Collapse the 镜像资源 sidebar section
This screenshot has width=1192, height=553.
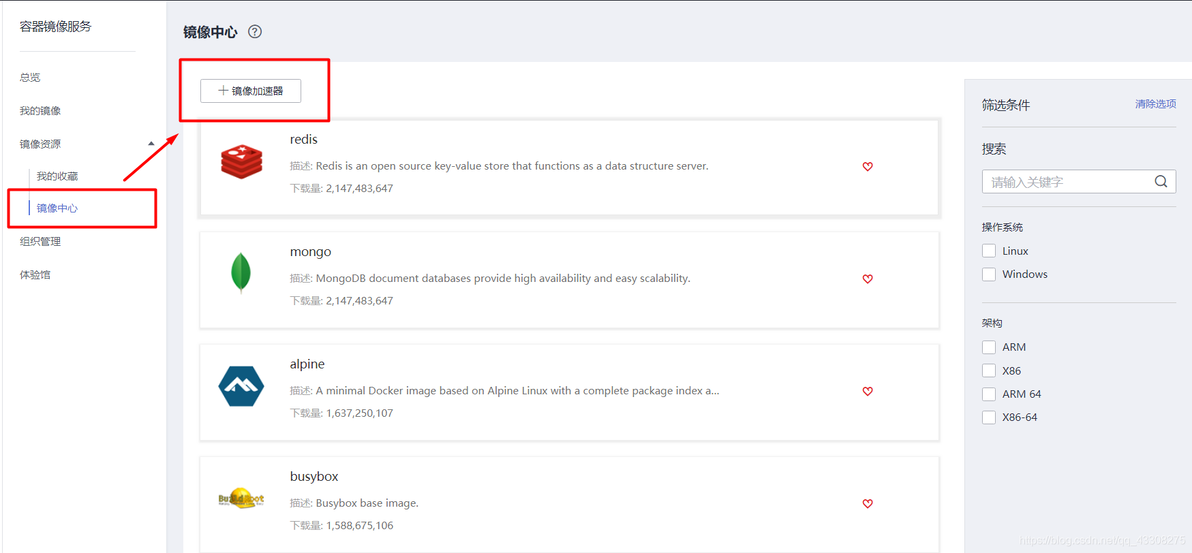pyautogui.click(x=151, y=144)
